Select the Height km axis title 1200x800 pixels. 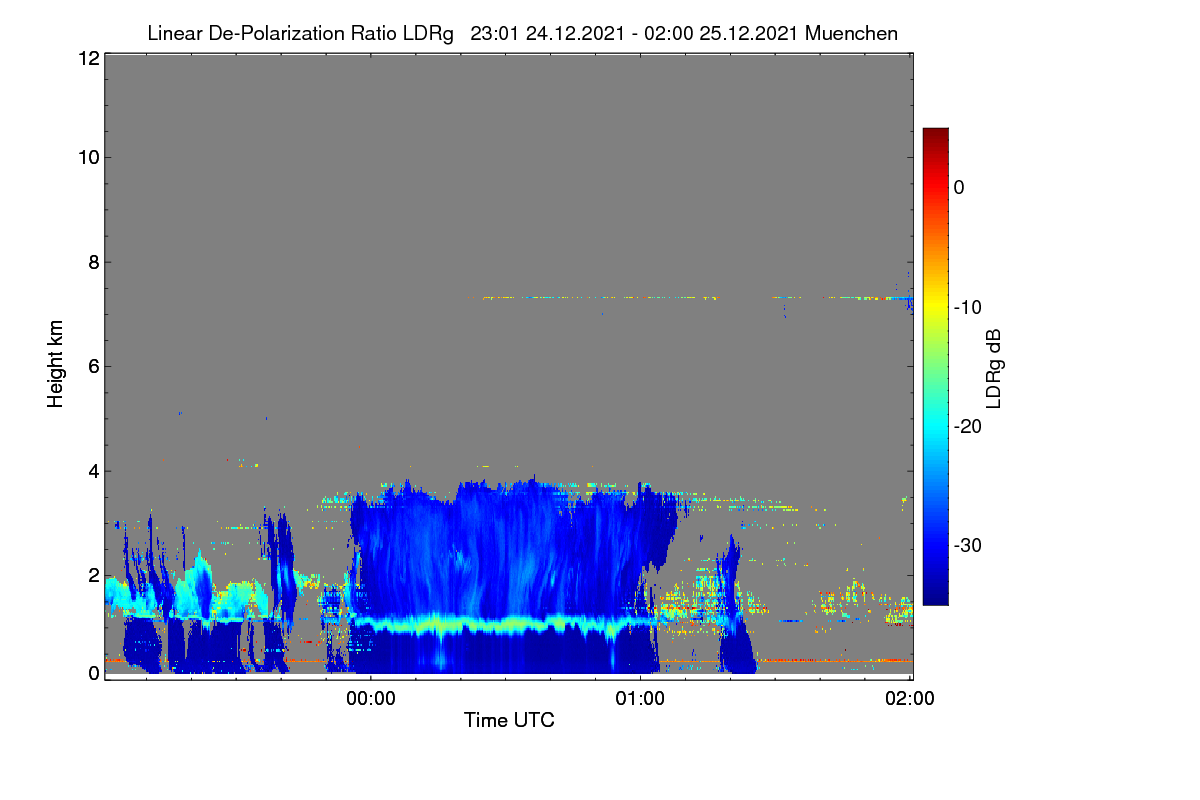[x=56, y=364]
